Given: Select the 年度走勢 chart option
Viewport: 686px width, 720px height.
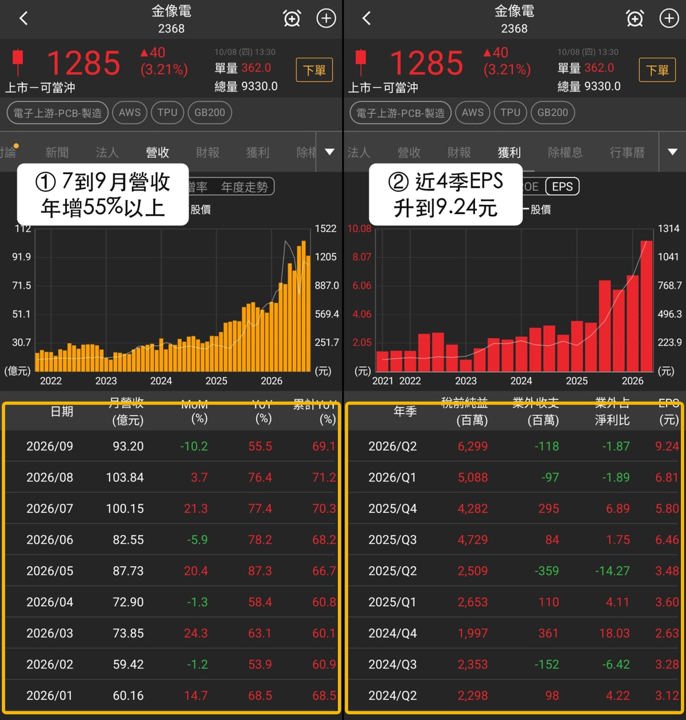Looking at the screenshot, I should [244, 186].
